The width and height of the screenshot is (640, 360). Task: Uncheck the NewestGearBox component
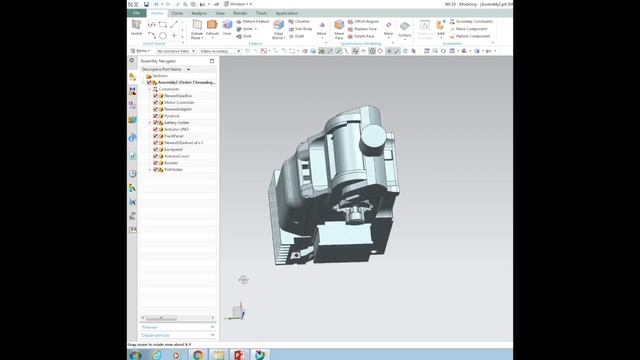(x=155, y=96)
